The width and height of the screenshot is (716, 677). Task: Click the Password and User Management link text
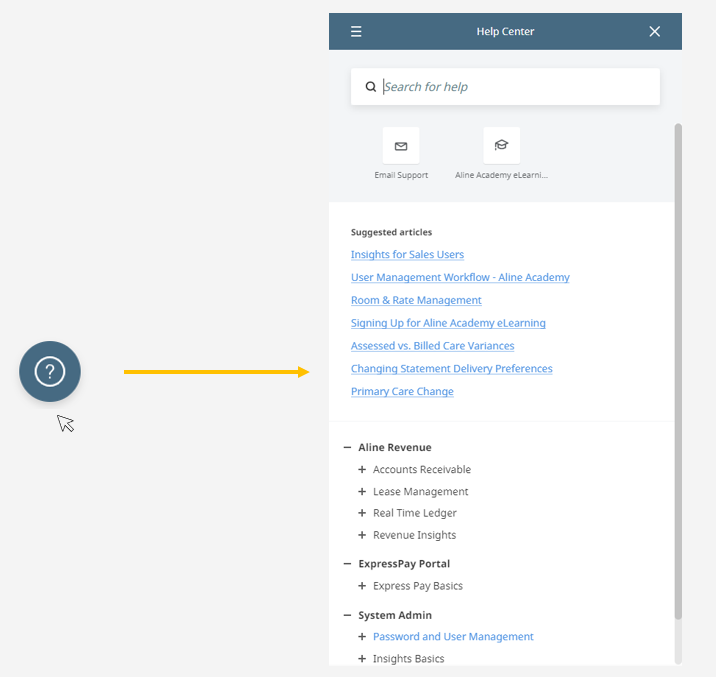[x=453, y=636]
